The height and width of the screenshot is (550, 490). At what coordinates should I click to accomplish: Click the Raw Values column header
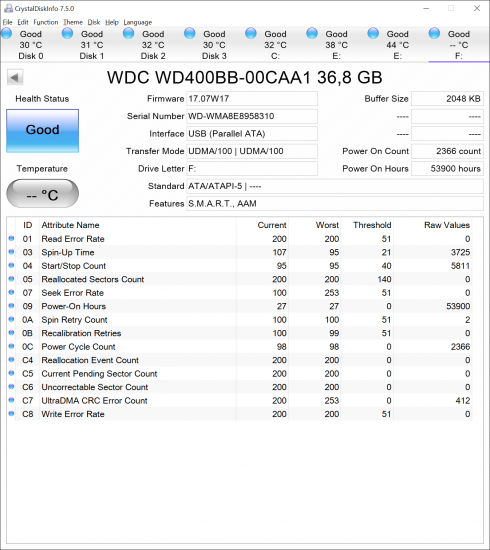pyautogui.click(x=447, y=225)
